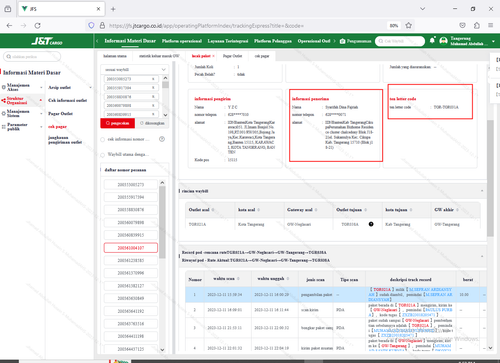Viewport: 500px width, 363px height.
Task: Click the user avatar icon
Action: [443, 41]
